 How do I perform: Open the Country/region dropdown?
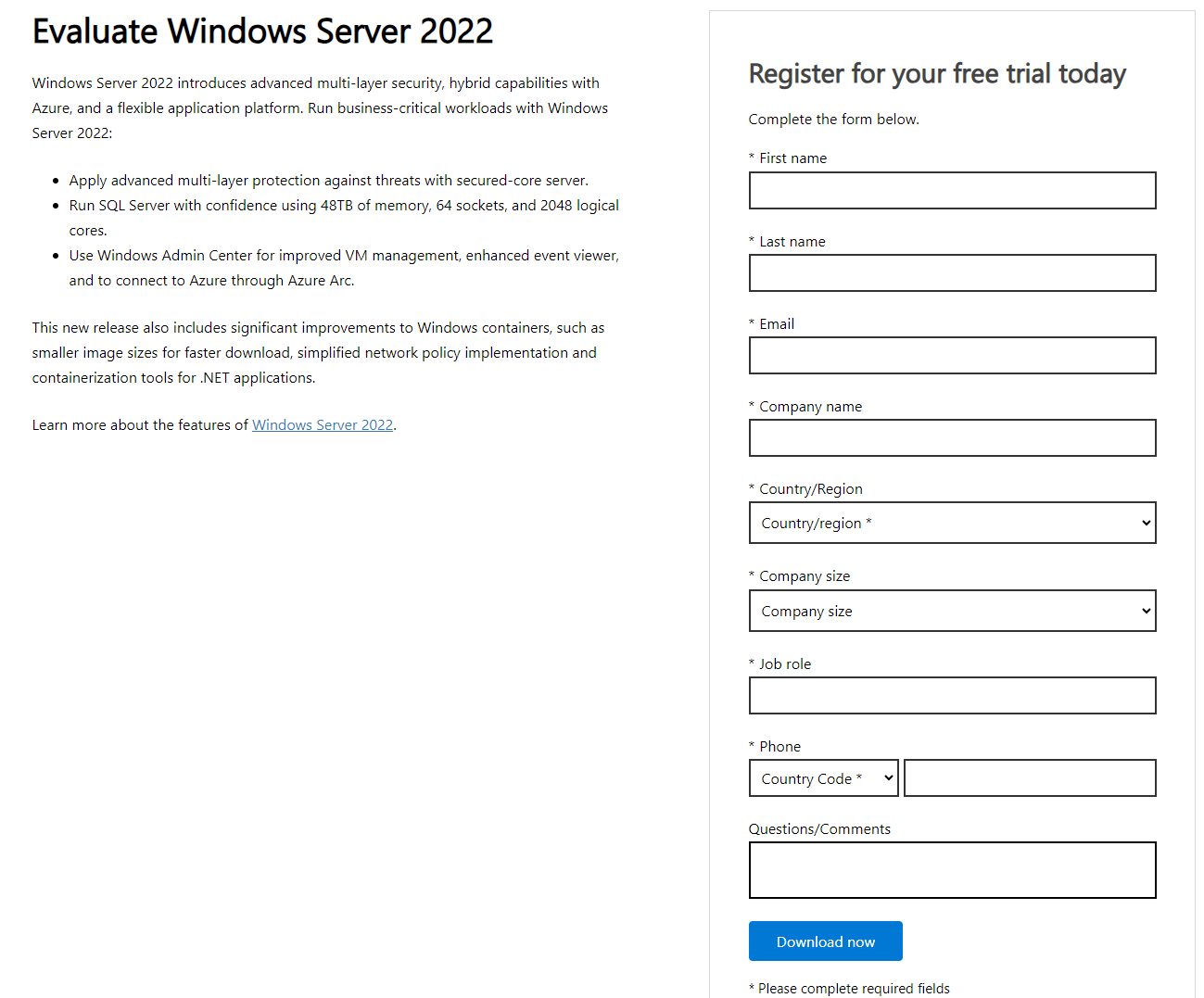pos(952,523)
